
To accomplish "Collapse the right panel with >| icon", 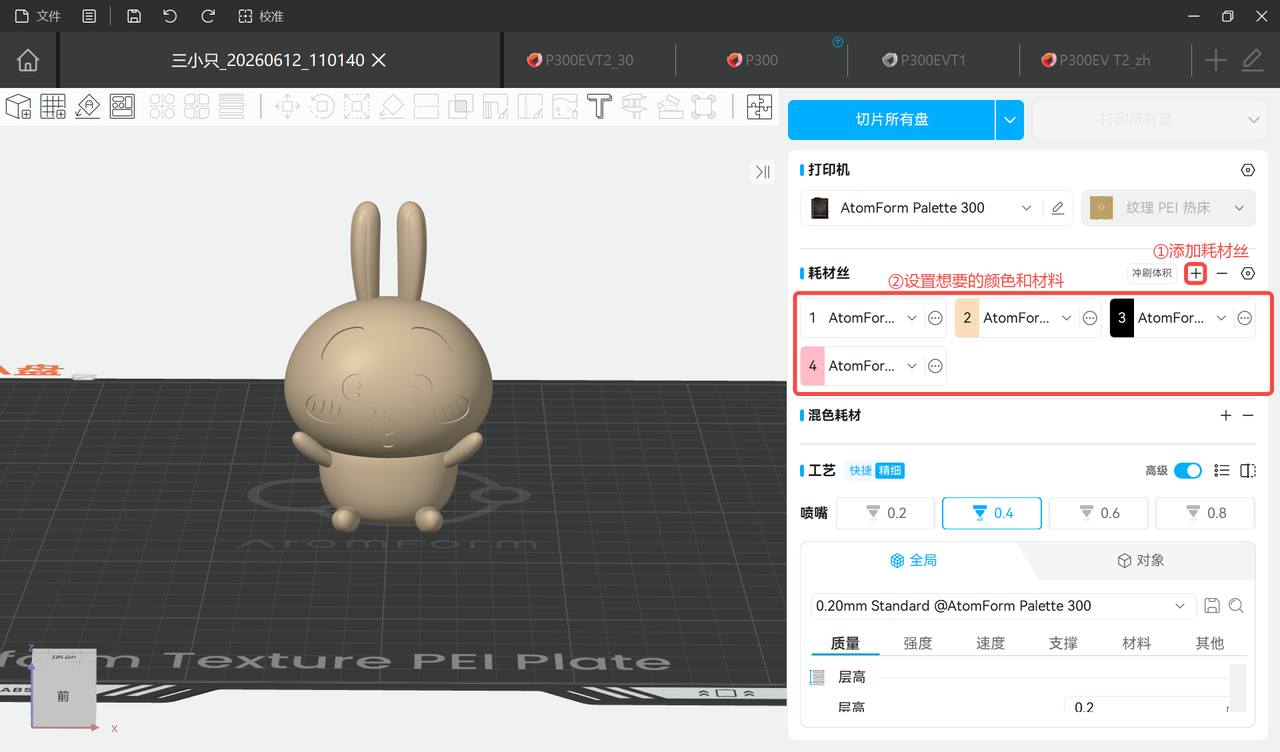I will tap(763, 172).
